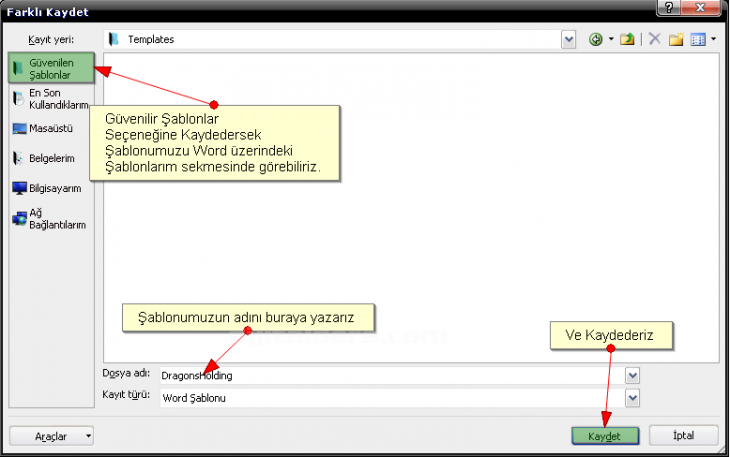The height and width of the screenshot is (457, 730).
Task: Open Ağ Bağlantılarım location
Action: click(50, 219)
